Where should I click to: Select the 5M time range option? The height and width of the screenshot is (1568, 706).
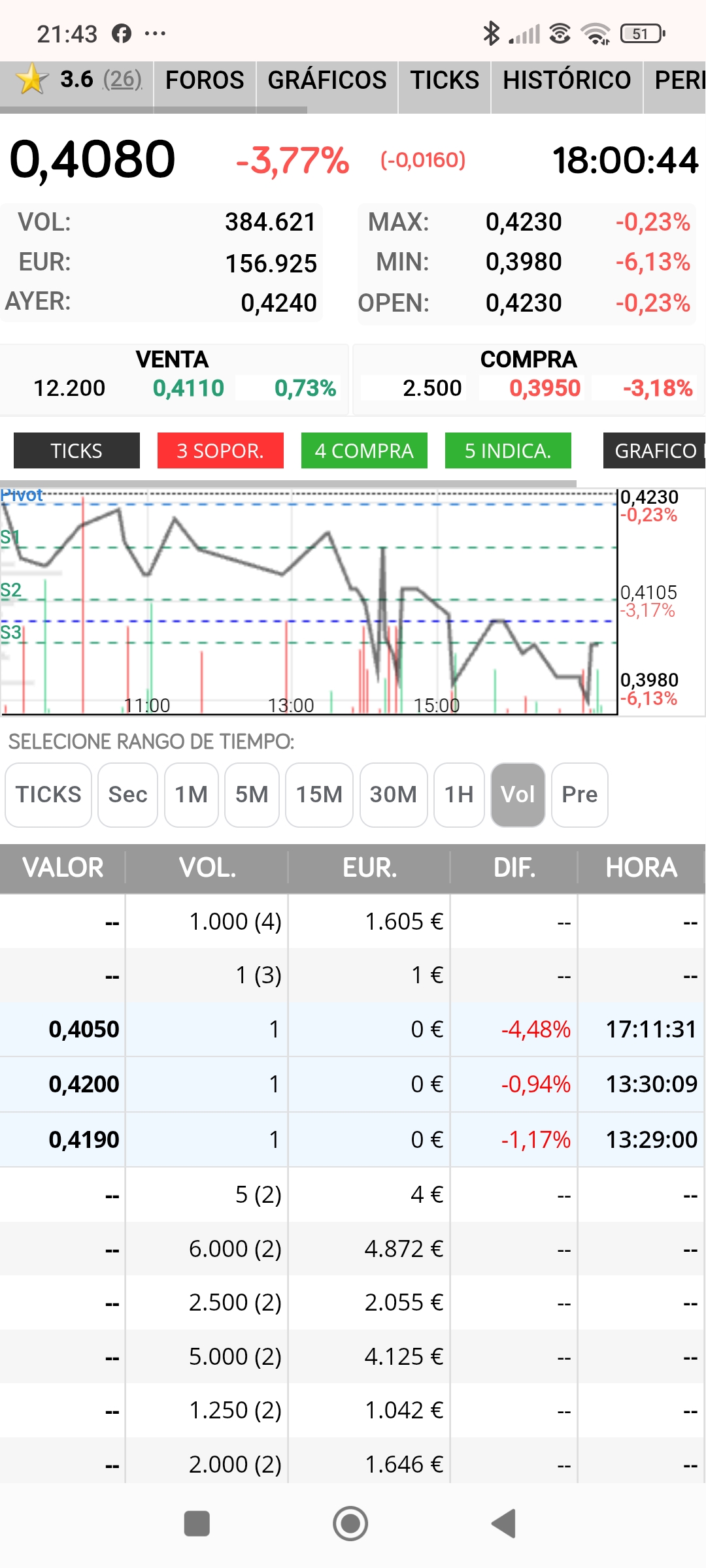[252, 794]
